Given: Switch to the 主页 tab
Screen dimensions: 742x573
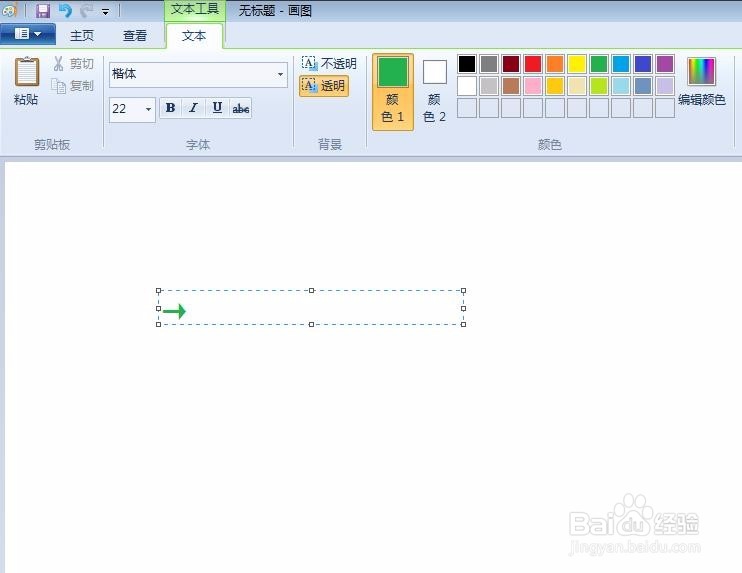Looking at the screenshot, I should pyautogui.click(x=82, y=35).
